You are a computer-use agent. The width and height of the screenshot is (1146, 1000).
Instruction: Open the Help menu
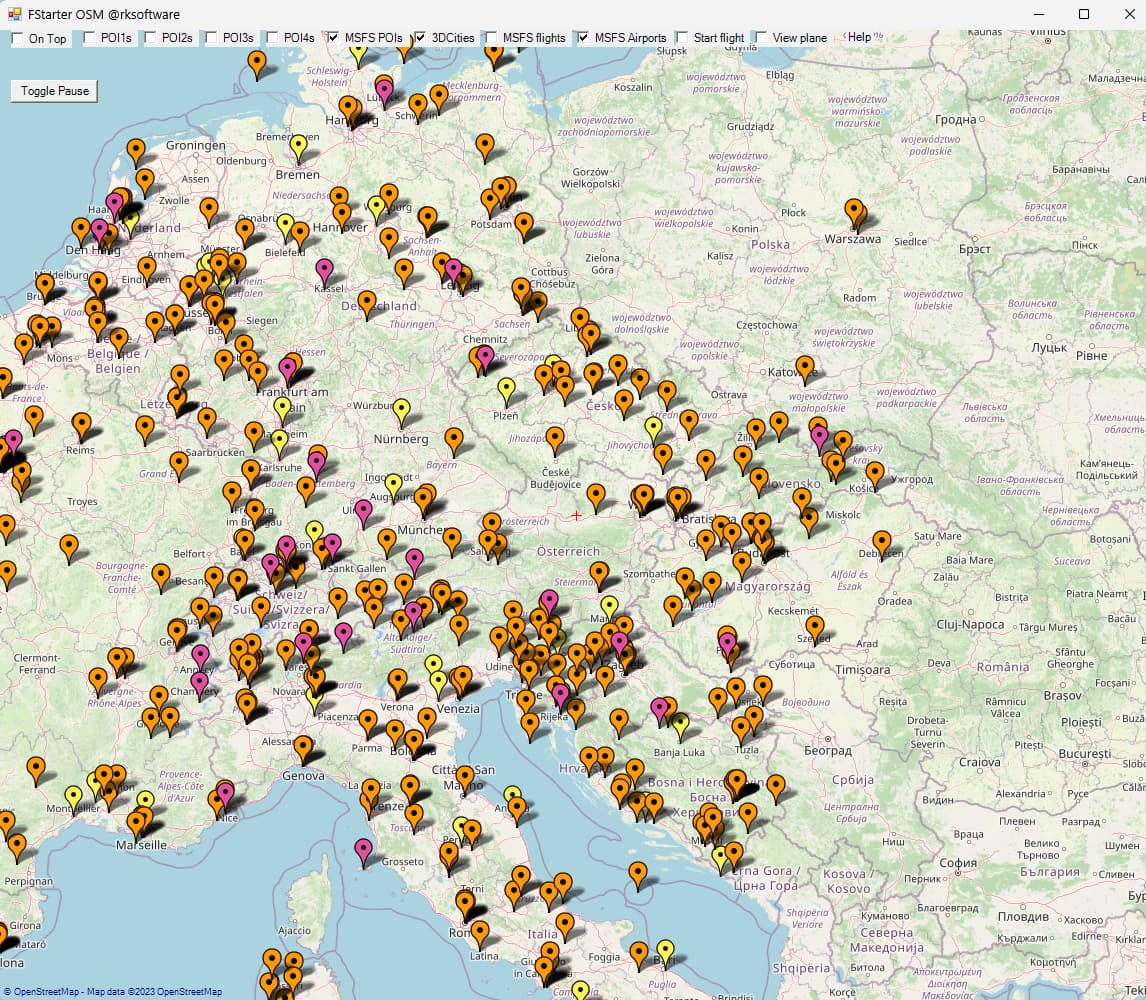(859, 37)
